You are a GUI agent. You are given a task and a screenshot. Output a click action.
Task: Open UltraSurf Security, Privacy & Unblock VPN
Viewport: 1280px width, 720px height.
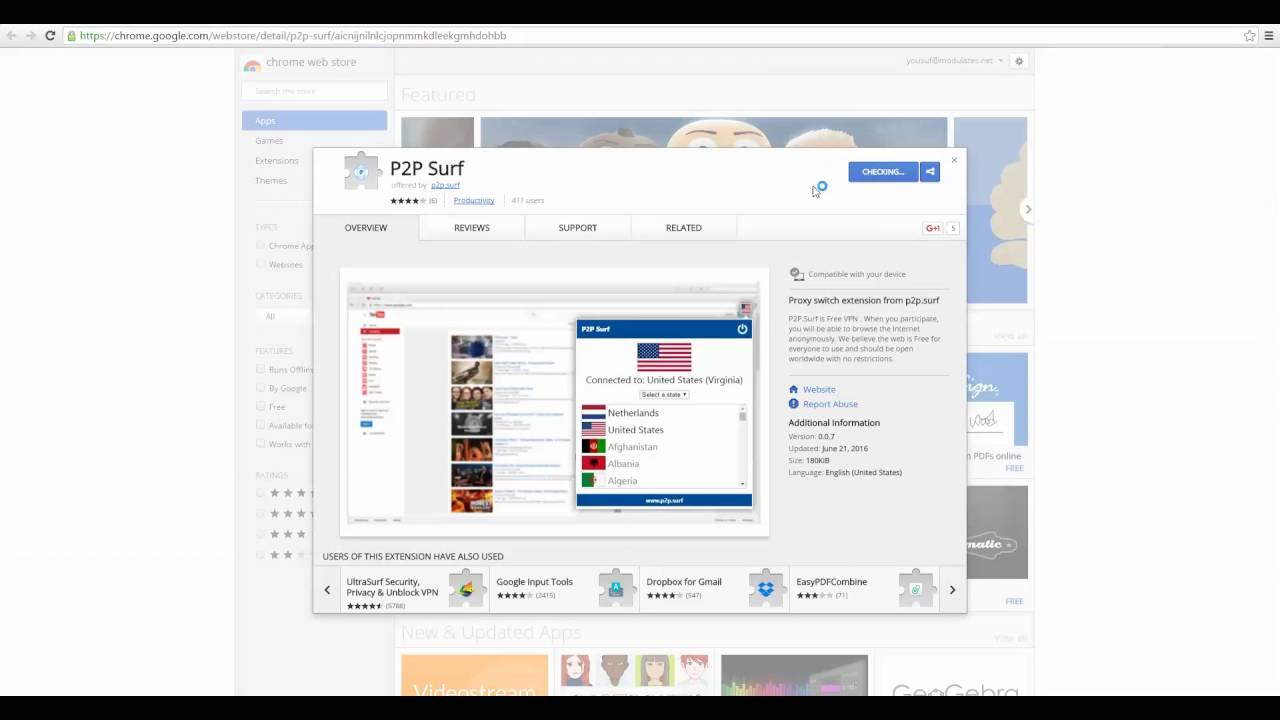coord(393,587)
